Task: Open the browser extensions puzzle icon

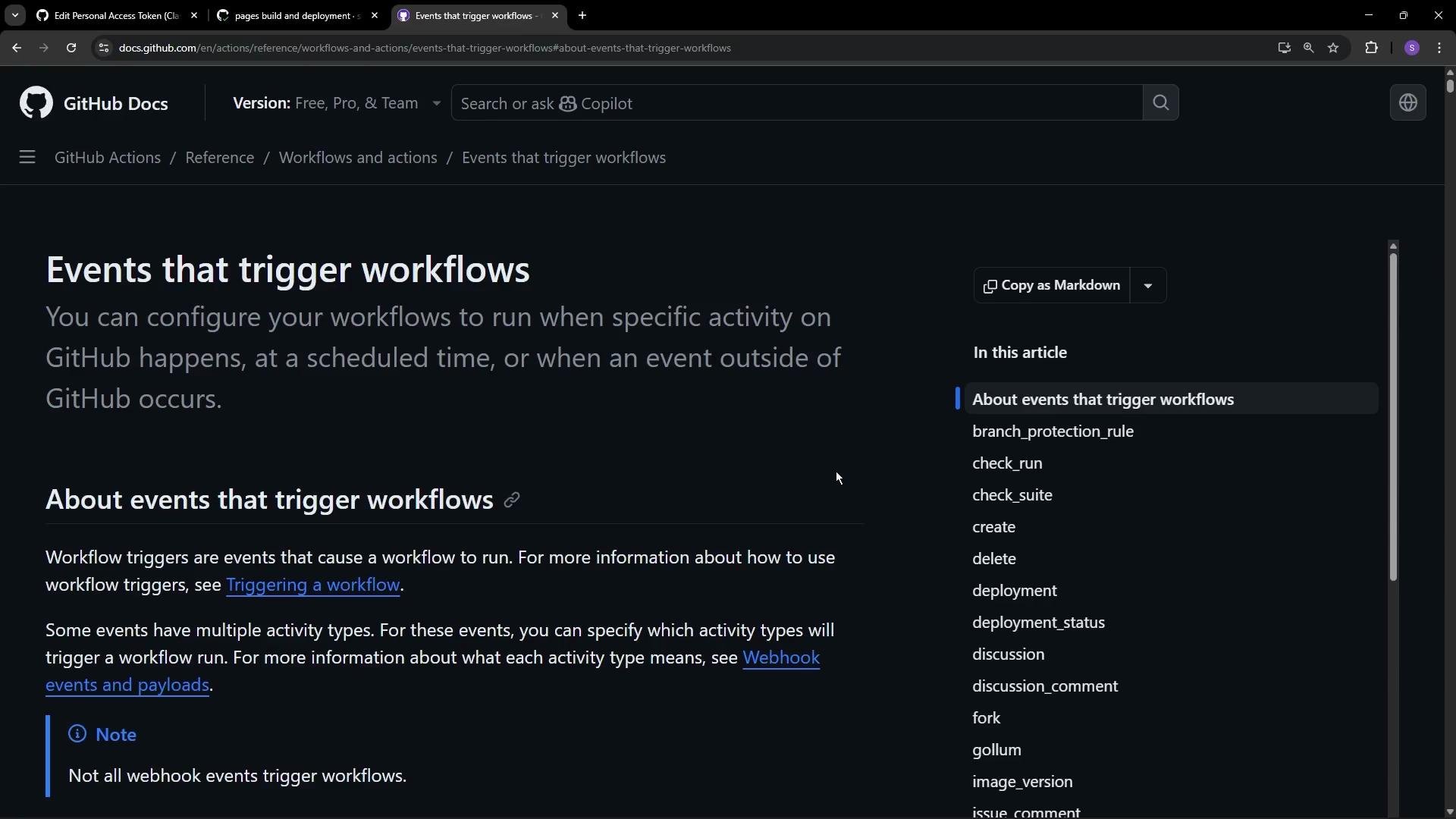Action: tap(1371, 48)
